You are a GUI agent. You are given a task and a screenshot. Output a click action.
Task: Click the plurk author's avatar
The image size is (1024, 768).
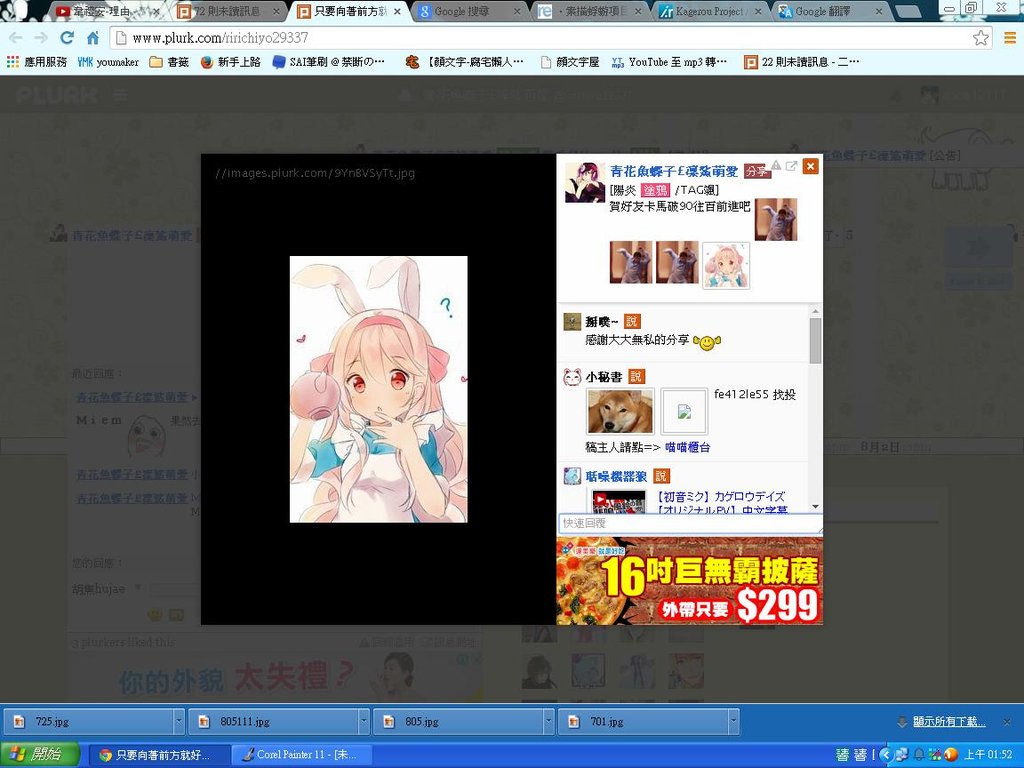click(x=584, y=182)
